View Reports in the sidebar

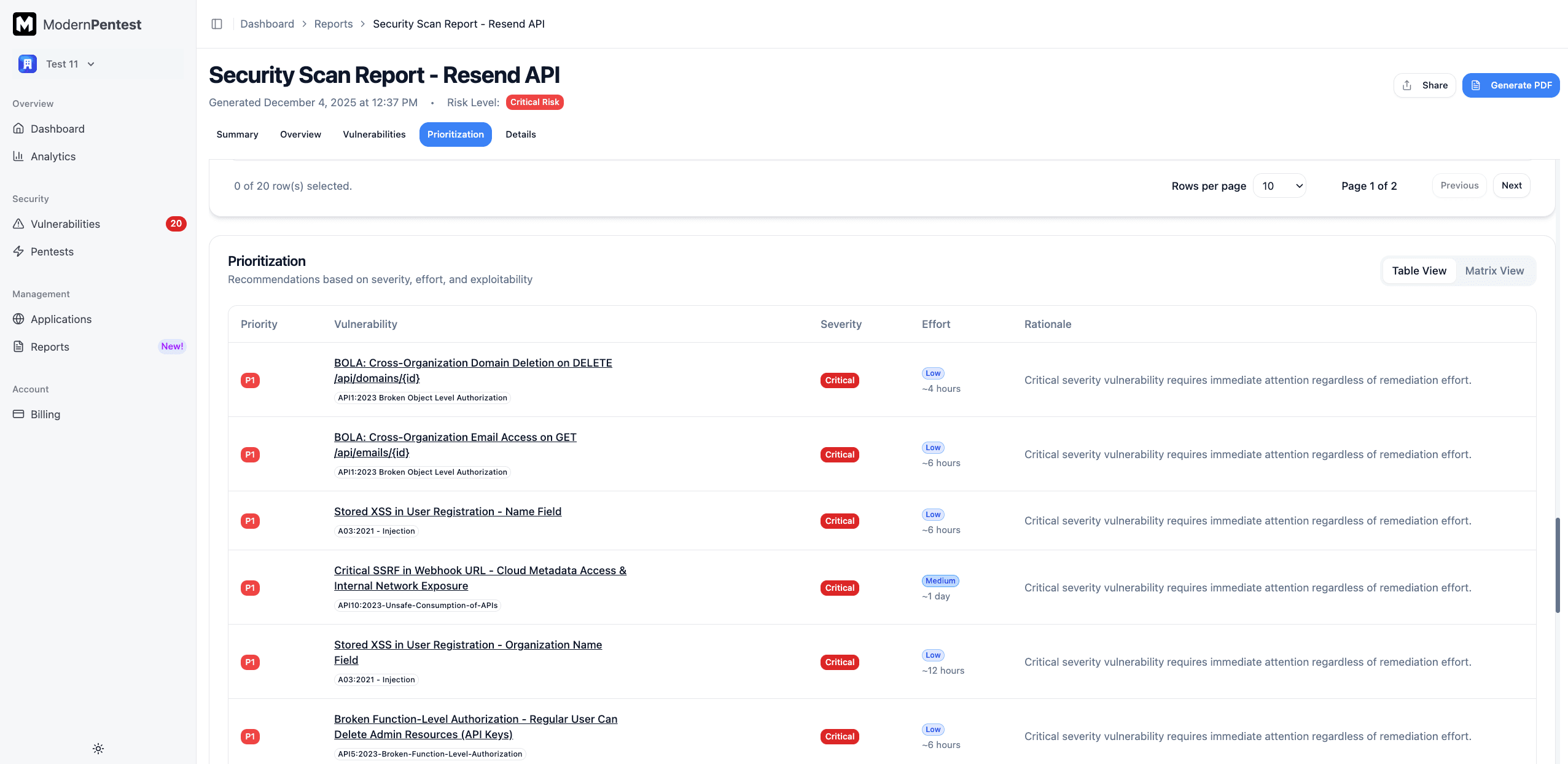[x=50, y=346]
